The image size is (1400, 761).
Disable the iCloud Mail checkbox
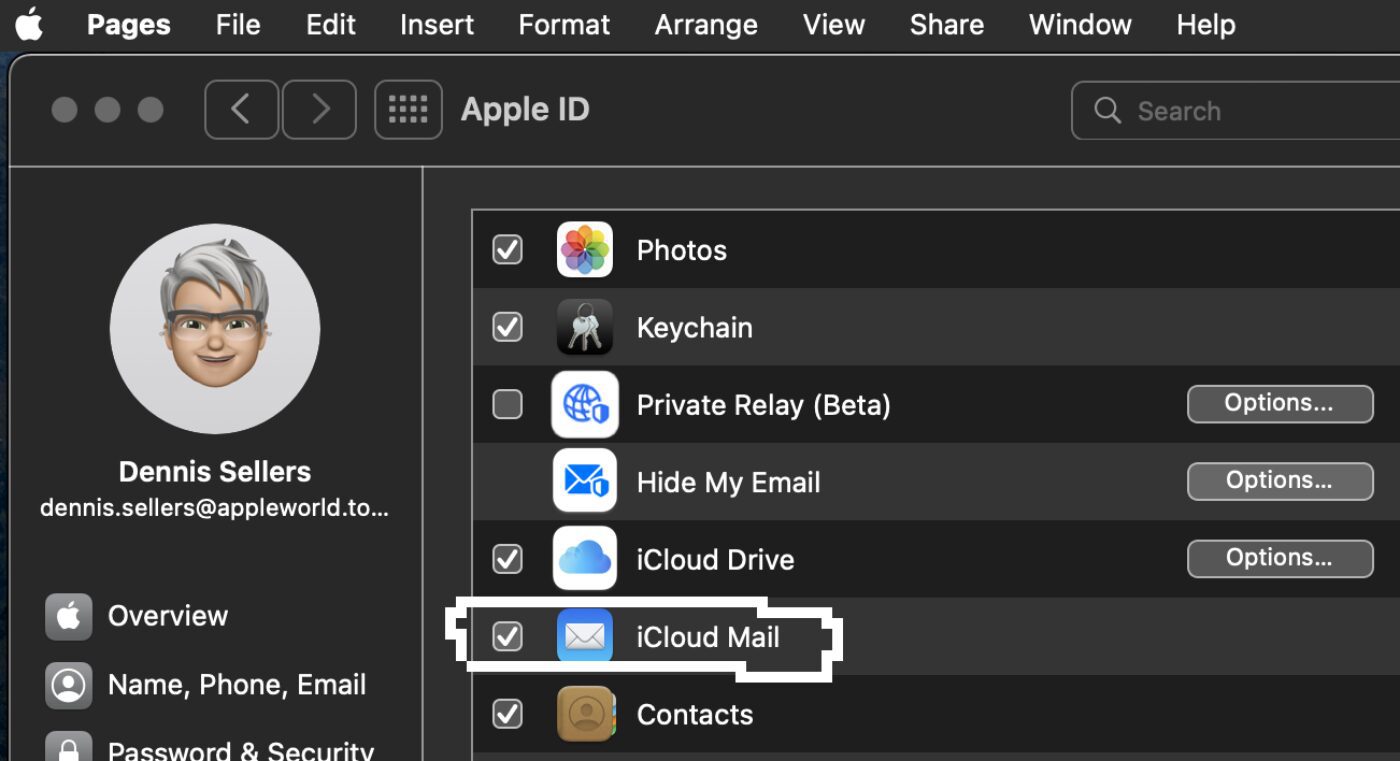(508, 637)
